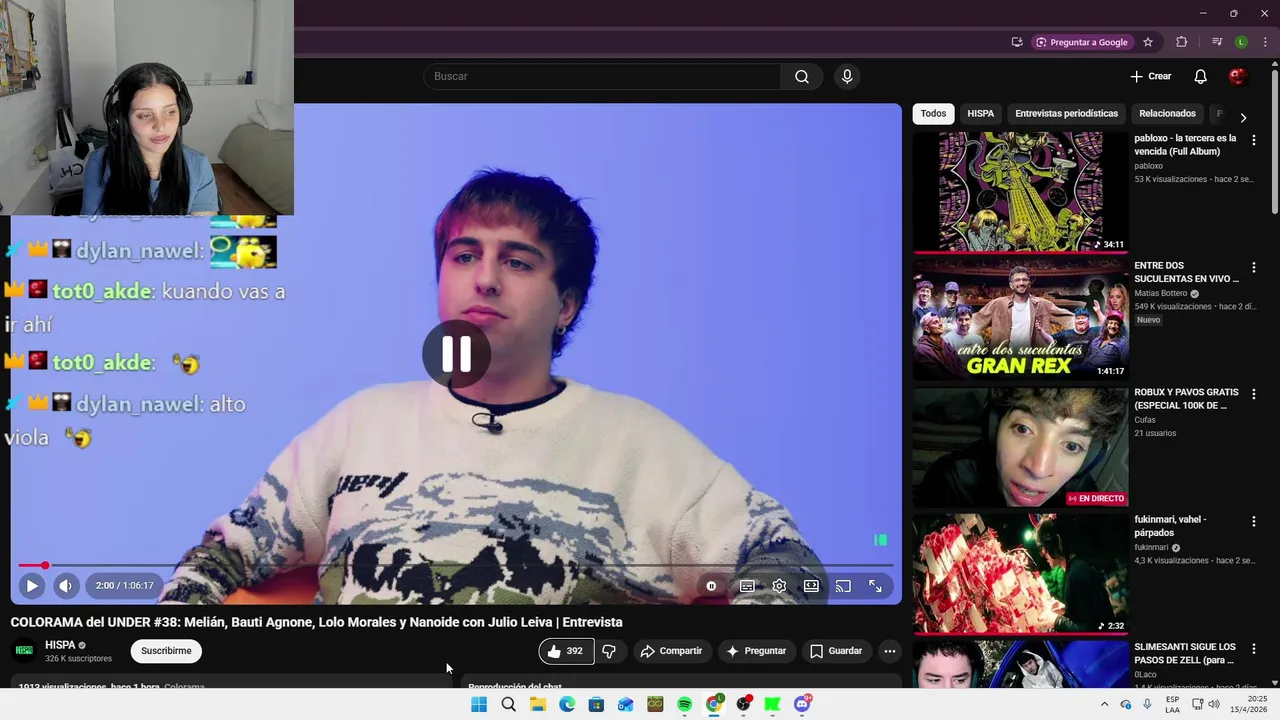This screenshot has width=1280, height=720.
Task: Open the Chrome profile avatar L
Action: pos(1241,42)
